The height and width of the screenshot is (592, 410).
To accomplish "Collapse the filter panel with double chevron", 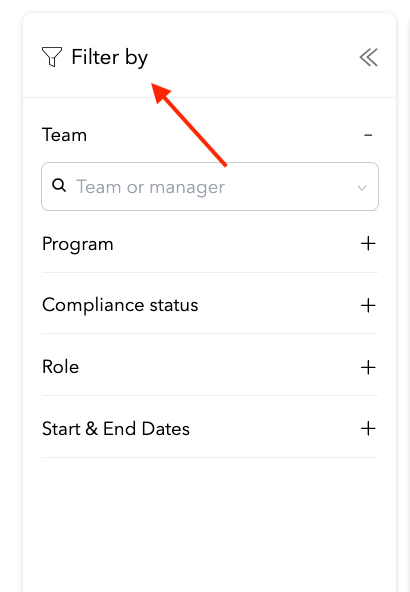I will 368,57.
